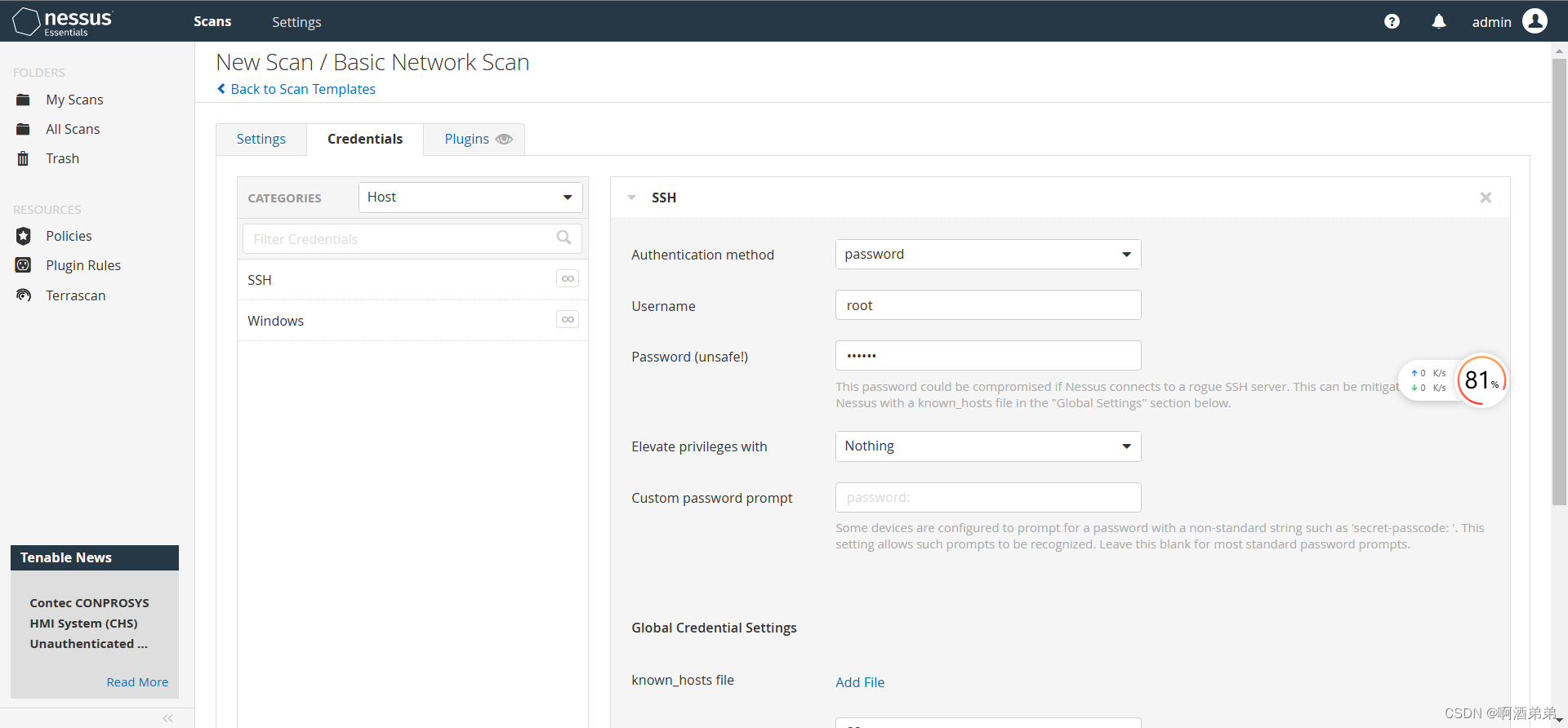Image resolution: width=1568 pixels, height=728 pixels.
Task: Open Terrascan resource
Action: (76, 295)
